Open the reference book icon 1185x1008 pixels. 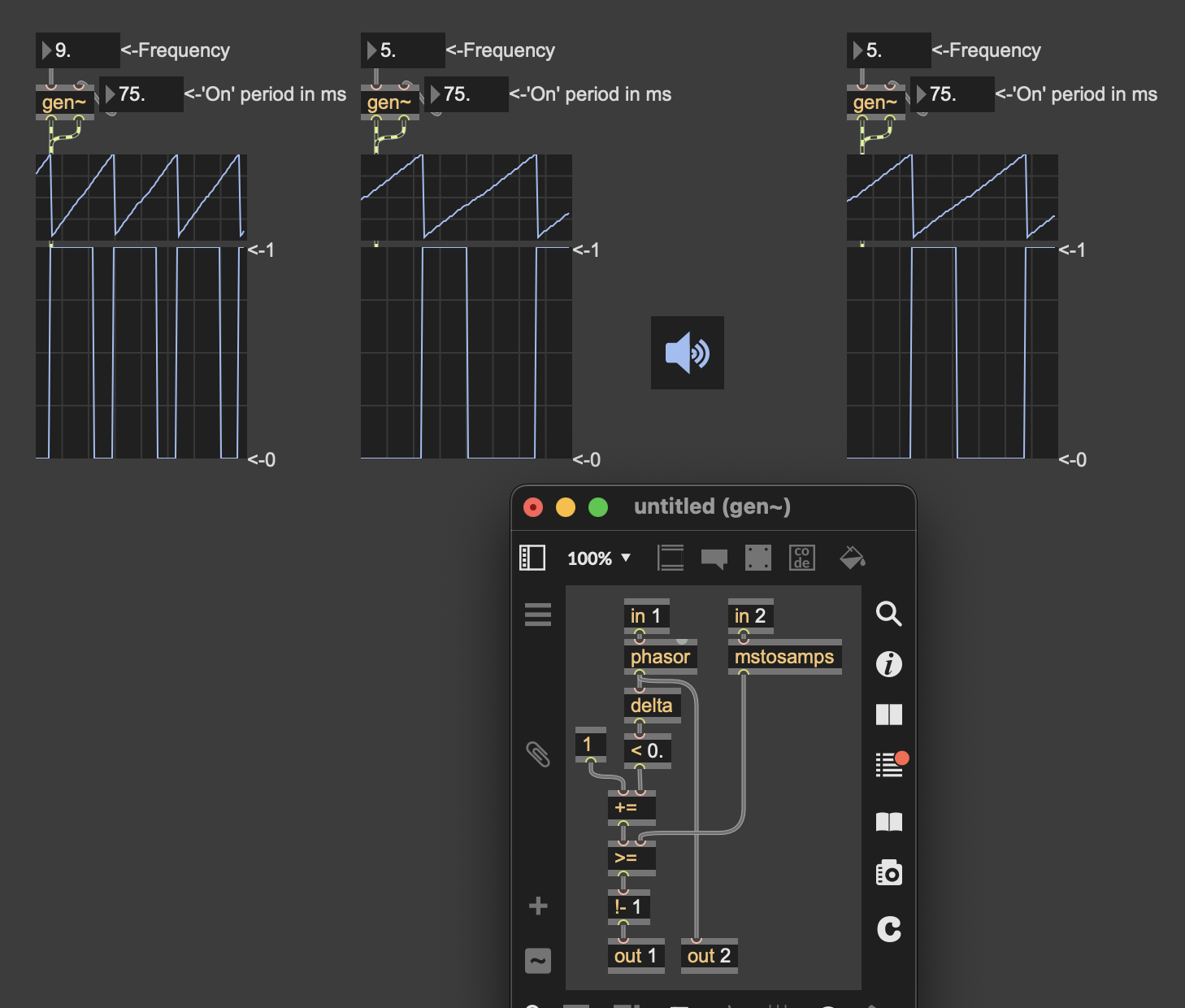point(888,822)
